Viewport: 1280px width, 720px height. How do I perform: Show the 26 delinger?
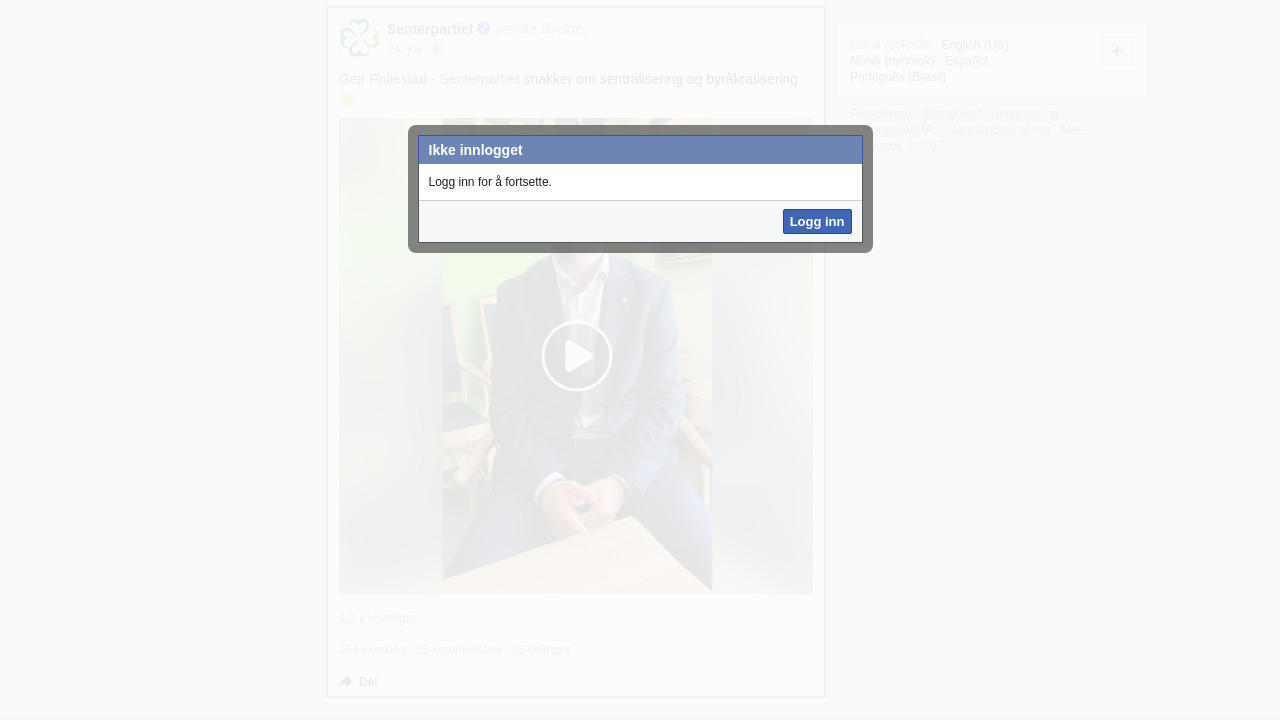(540, 650)
